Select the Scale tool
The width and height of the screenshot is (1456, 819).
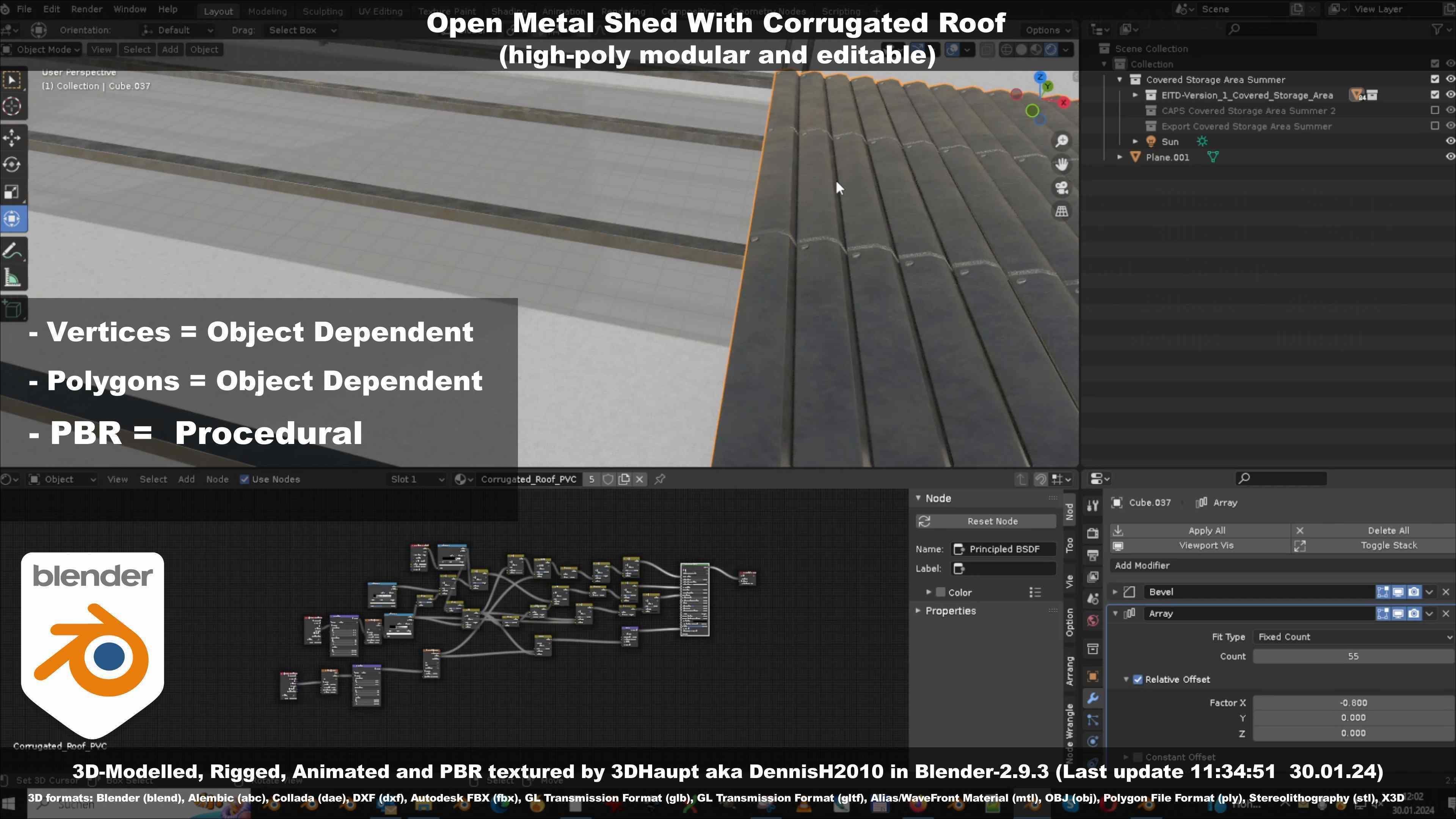pyautogui.click(x=13, y=191)
